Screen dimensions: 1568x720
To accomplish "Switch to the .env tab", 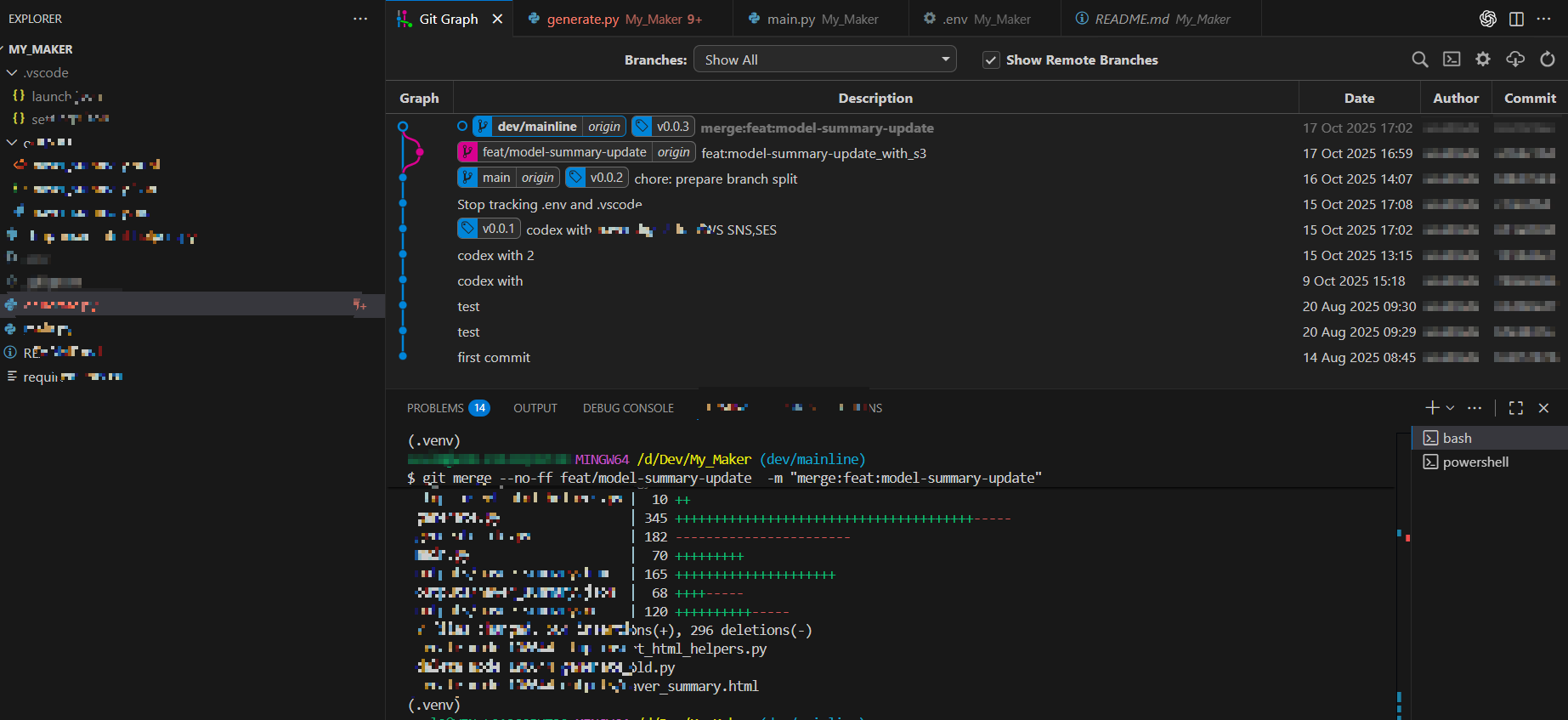I will point(985,19).
